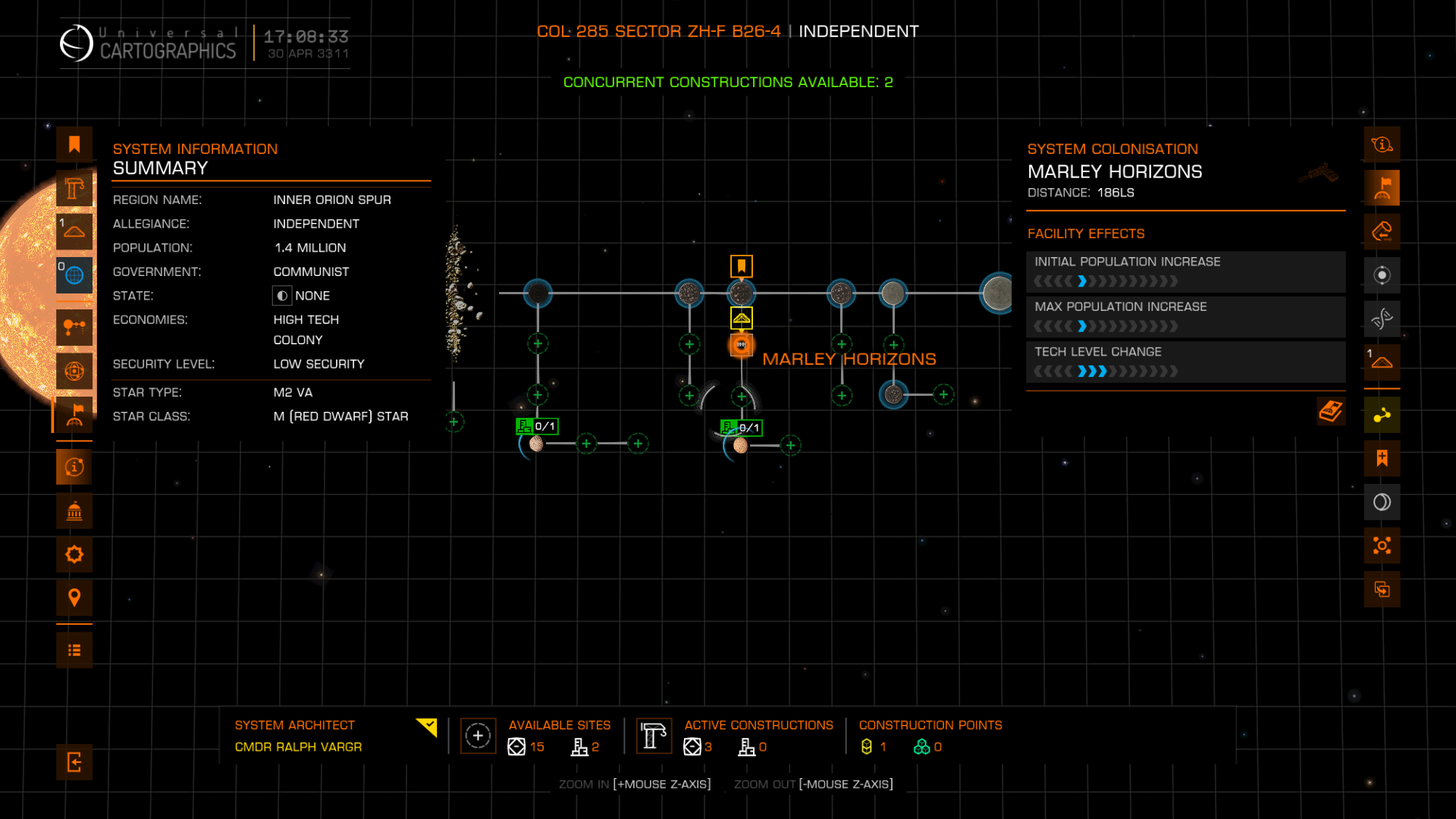Viewport: 1456px width, 819px height.
Task: Select the largest planet at right edge of map
Action: click(996, 293)
